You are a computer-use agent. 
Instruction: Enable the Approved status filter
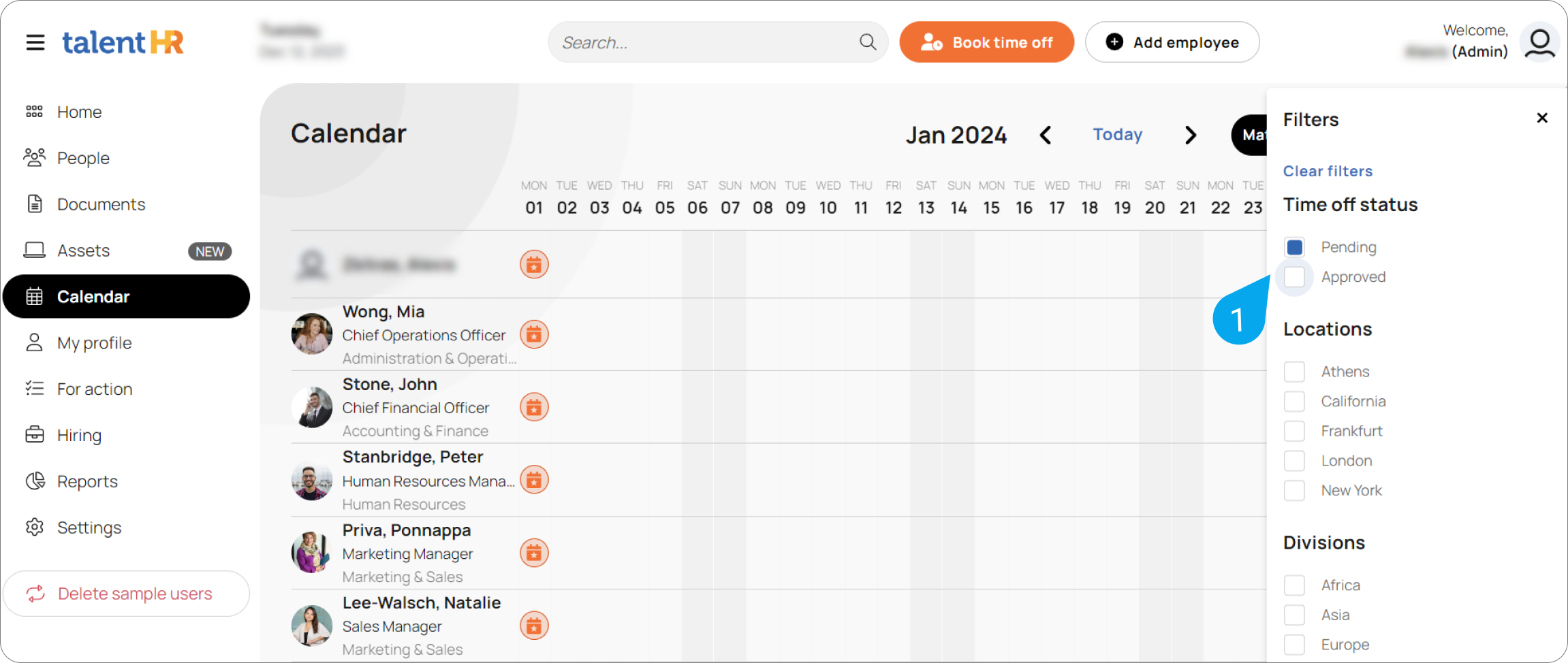click(1294, 277)
